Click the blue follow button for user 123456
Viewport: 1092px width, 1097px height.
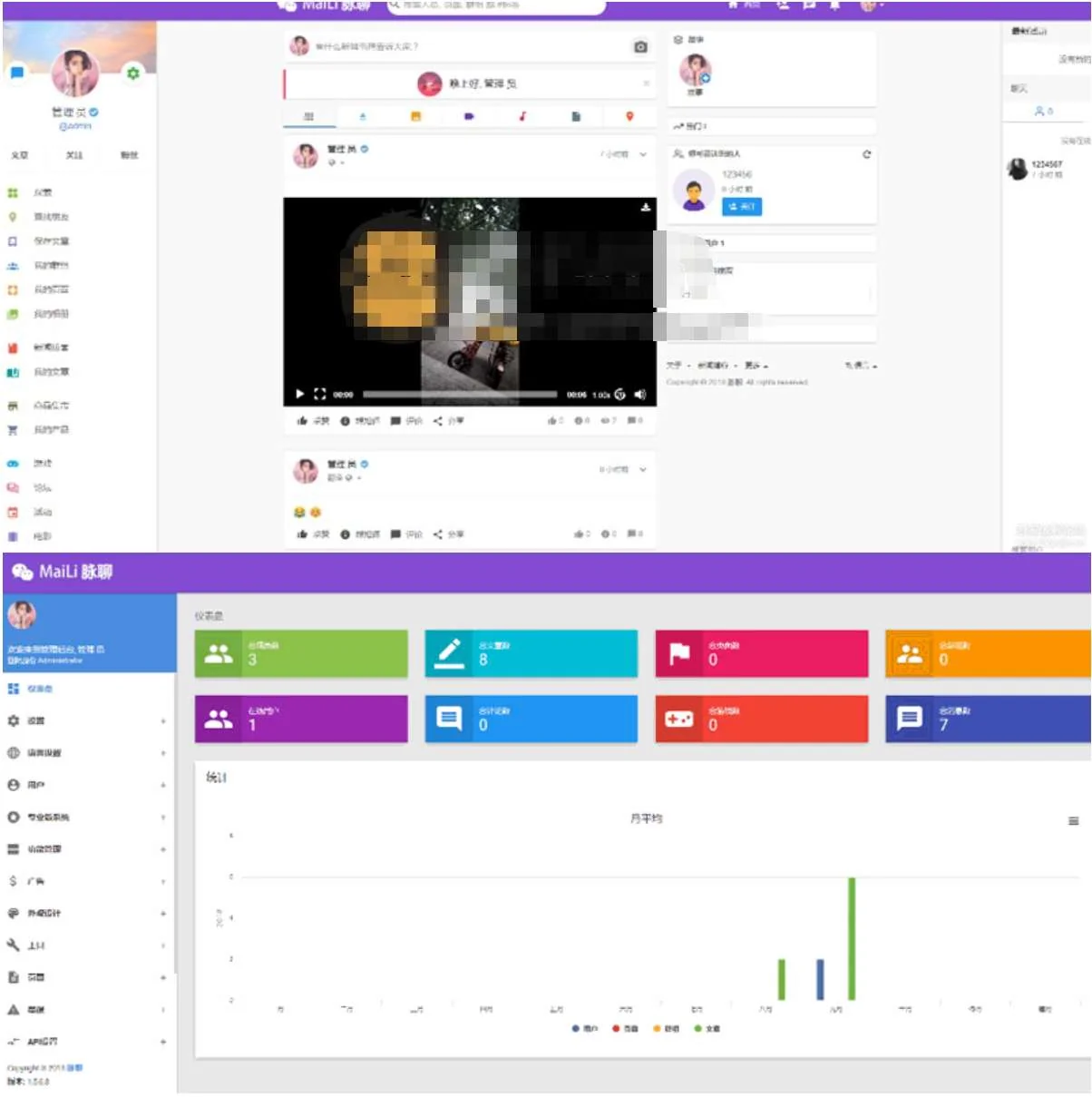pyautogui.click(x=741, y=207)
